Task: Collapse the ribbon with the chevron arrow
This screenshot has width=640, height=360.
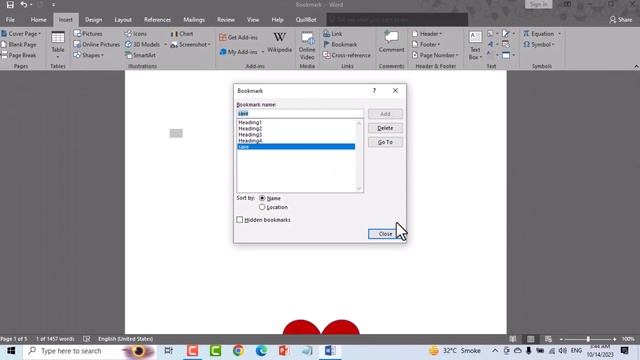Action: (636, 66)
